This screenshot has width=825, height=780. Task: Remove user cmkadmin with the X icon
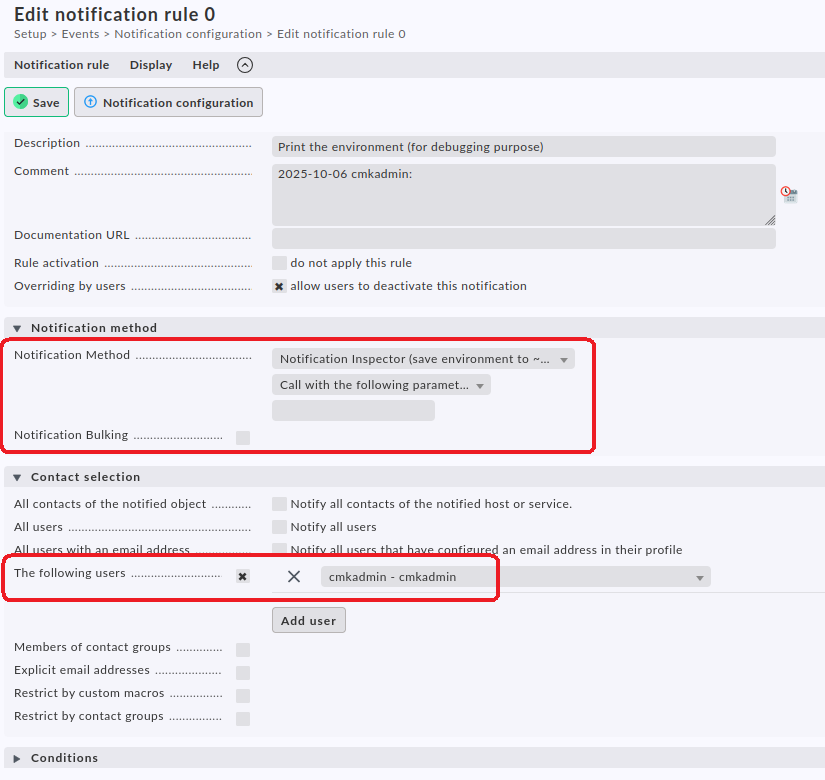tap(294, 576)
